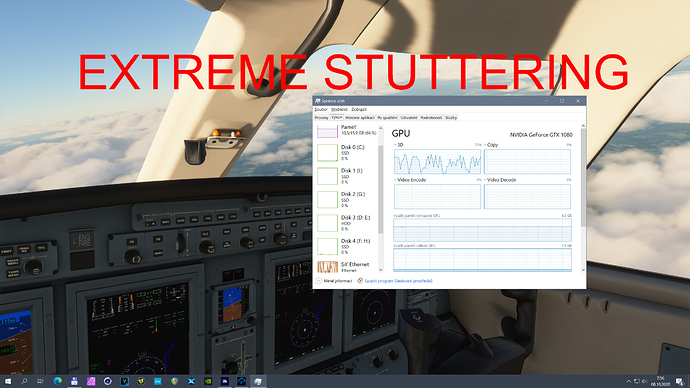Click GPU pane scrollbar up arrow
The image size is (690, 388).
pos(583,126)
